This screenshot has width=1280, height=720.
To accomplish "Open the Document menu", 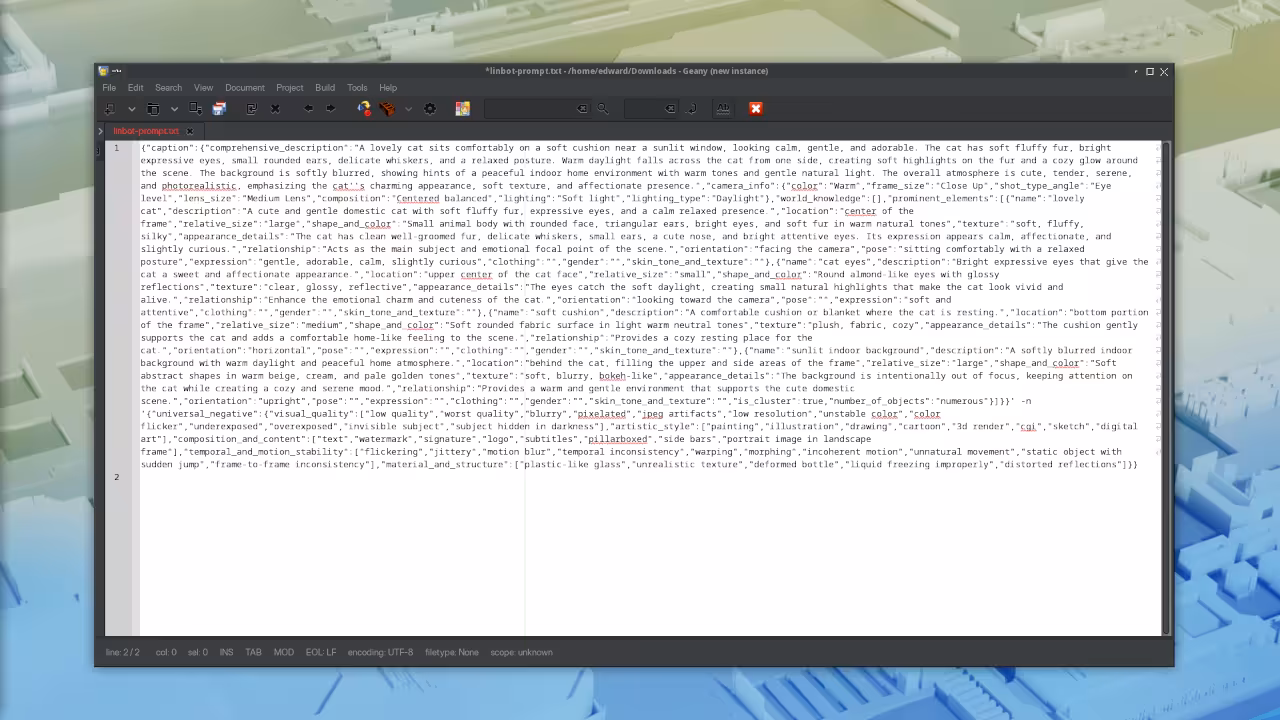I will coord(245,87).
